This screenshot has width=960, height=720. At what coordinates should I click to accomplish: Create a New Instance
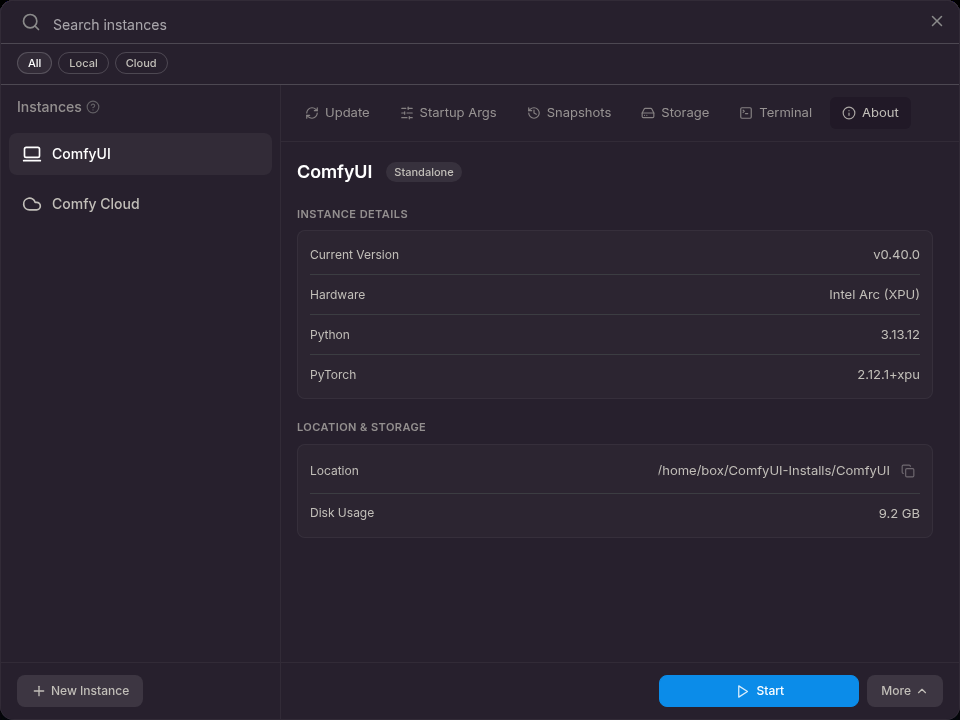80,691
